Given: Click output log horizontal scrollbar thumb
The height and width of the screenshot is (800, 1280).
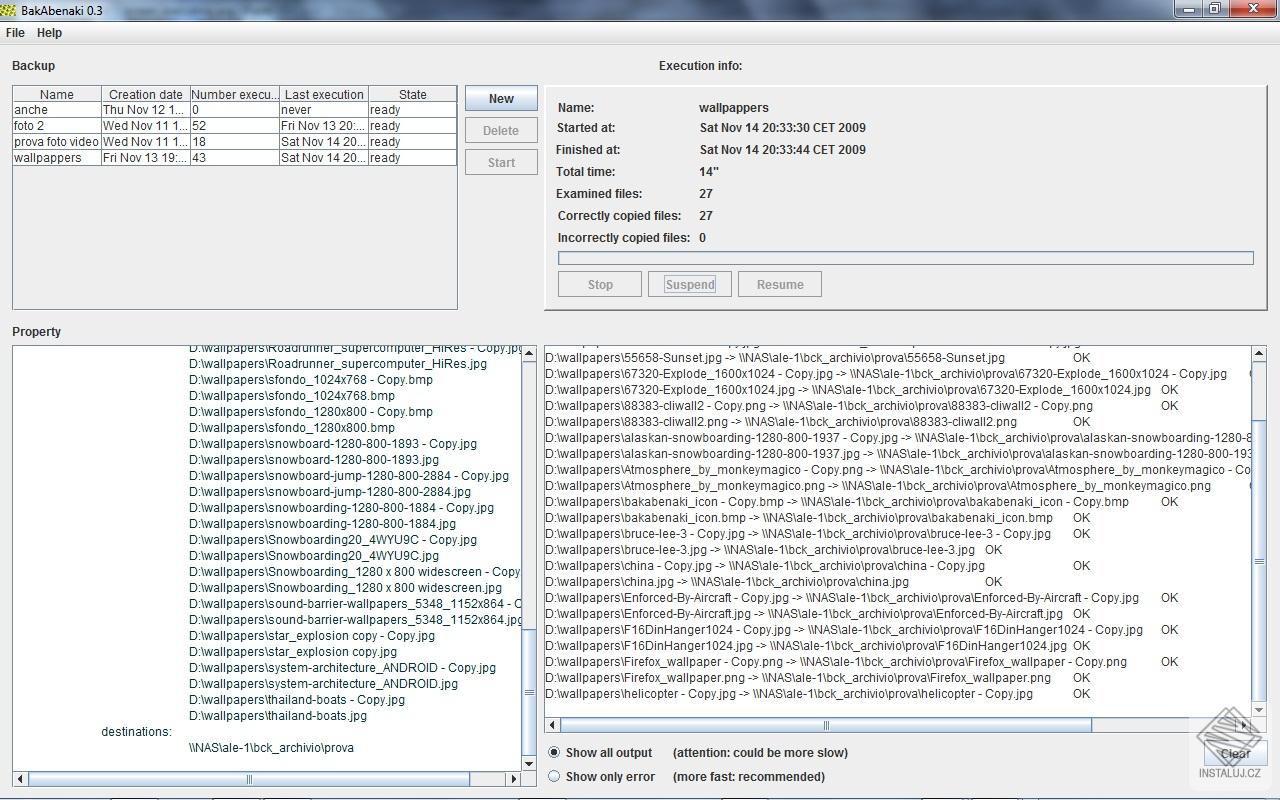Looking at the screenshot, I should coord(825,725).
